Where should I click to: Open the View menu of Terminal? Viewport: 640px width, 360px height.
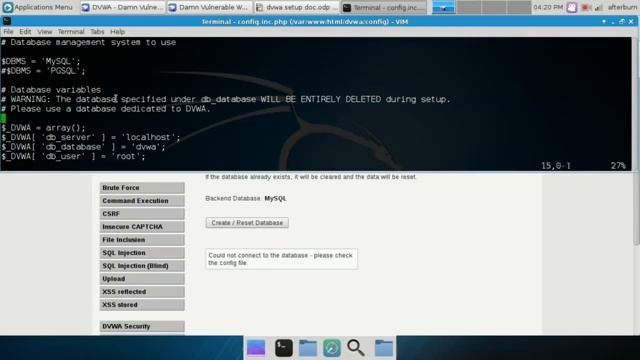coord(44,31)
